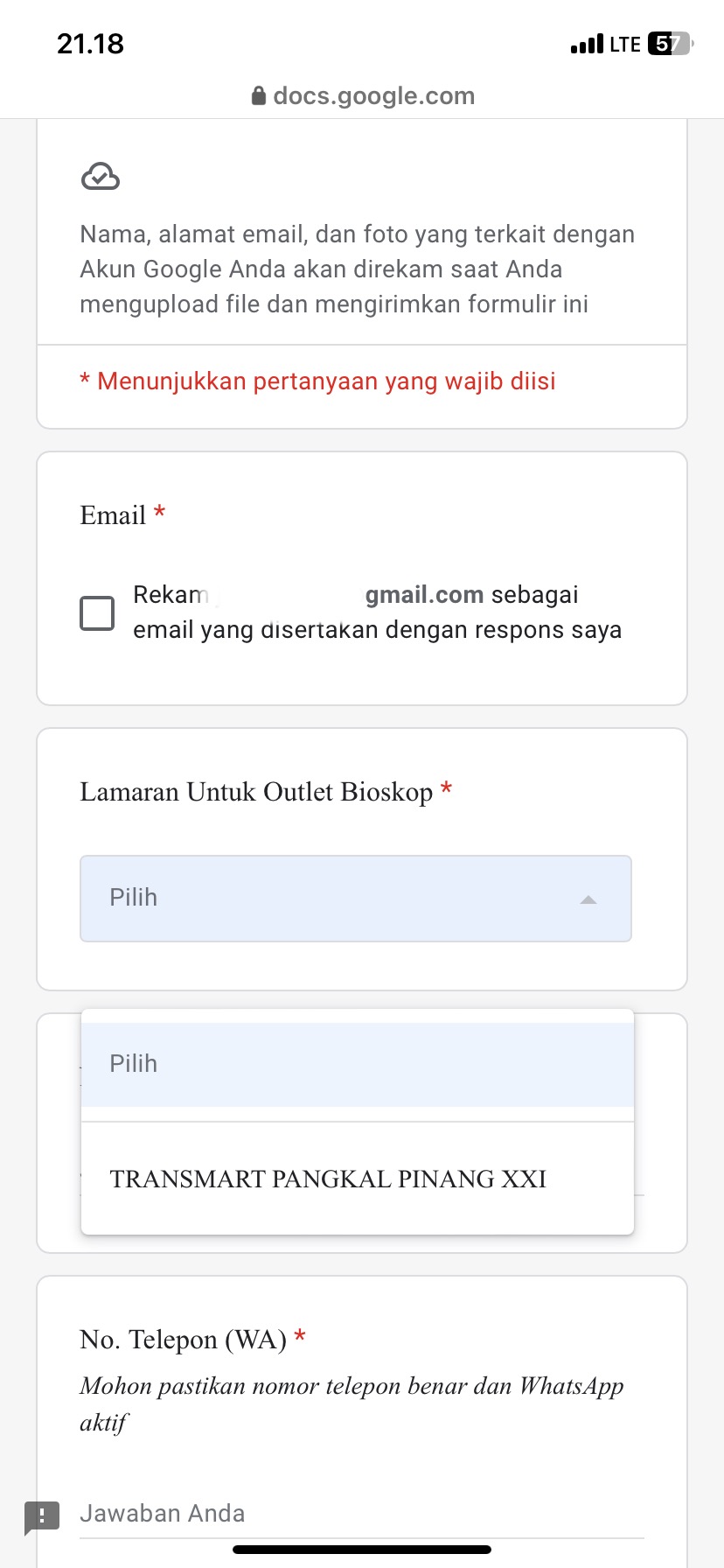
Task: Click the small arrow on Pilih dropdown
Action: click(588, 899)
